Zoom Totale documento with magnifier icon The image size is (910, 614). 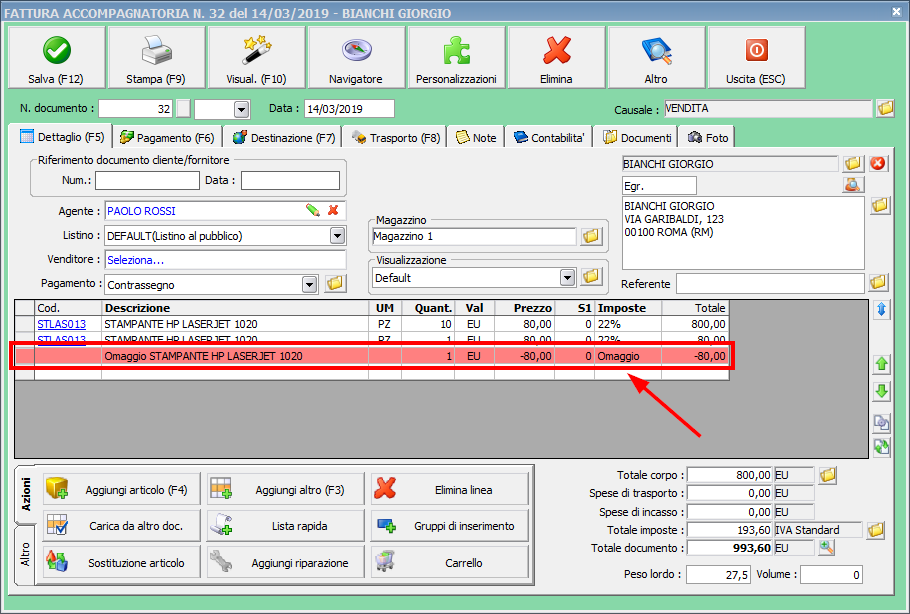click(x=827, y=547)
